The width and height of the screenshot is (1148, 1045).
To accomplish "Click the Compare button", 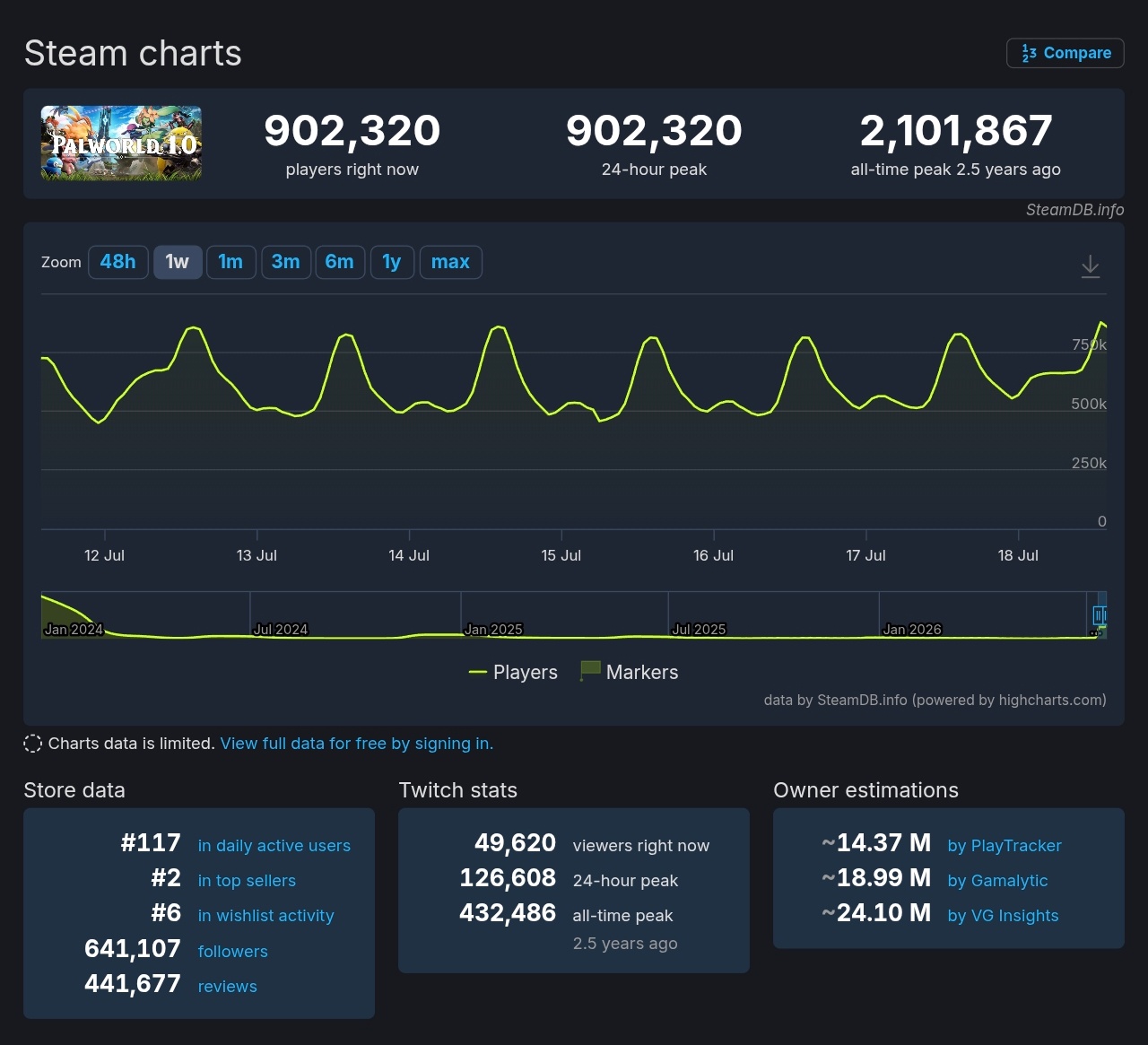I will coord(1065,53).
